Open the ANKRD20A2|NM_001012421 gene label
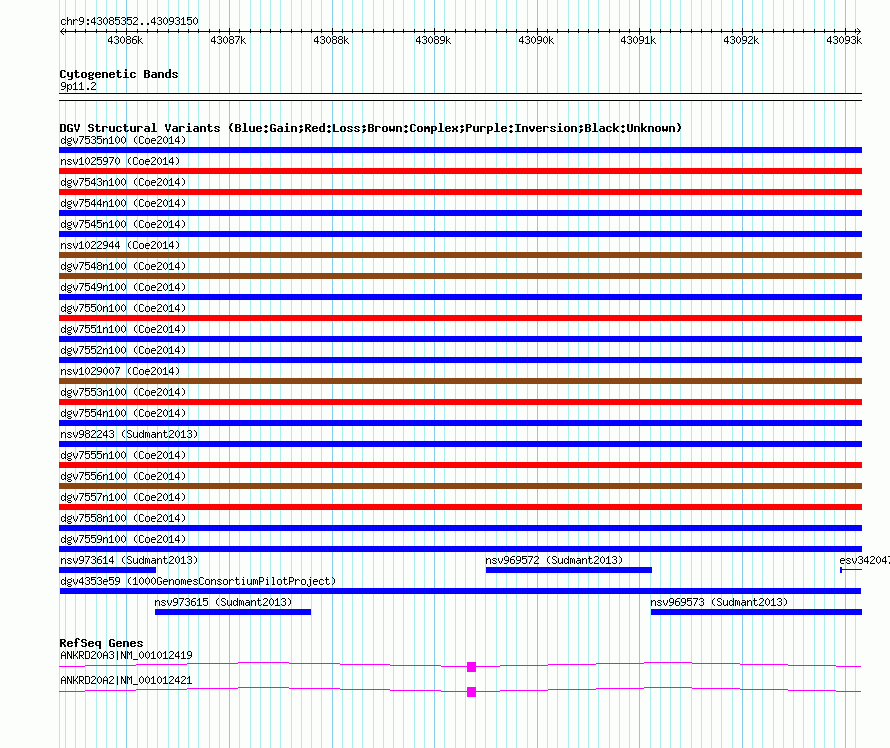 126,680
